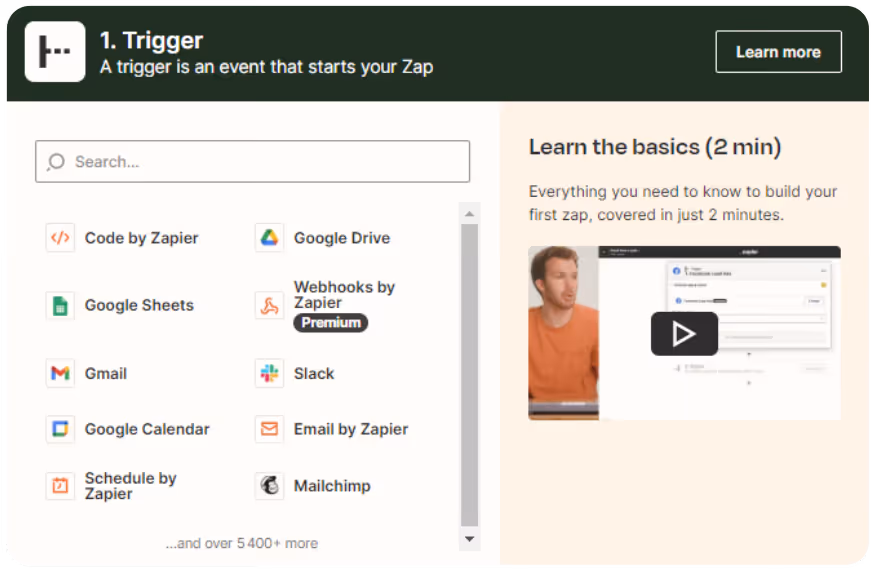Click the "1. Trigger" heading
Image resolution: width=880 pixels, height=572 pixels.
tap(152, 40)
